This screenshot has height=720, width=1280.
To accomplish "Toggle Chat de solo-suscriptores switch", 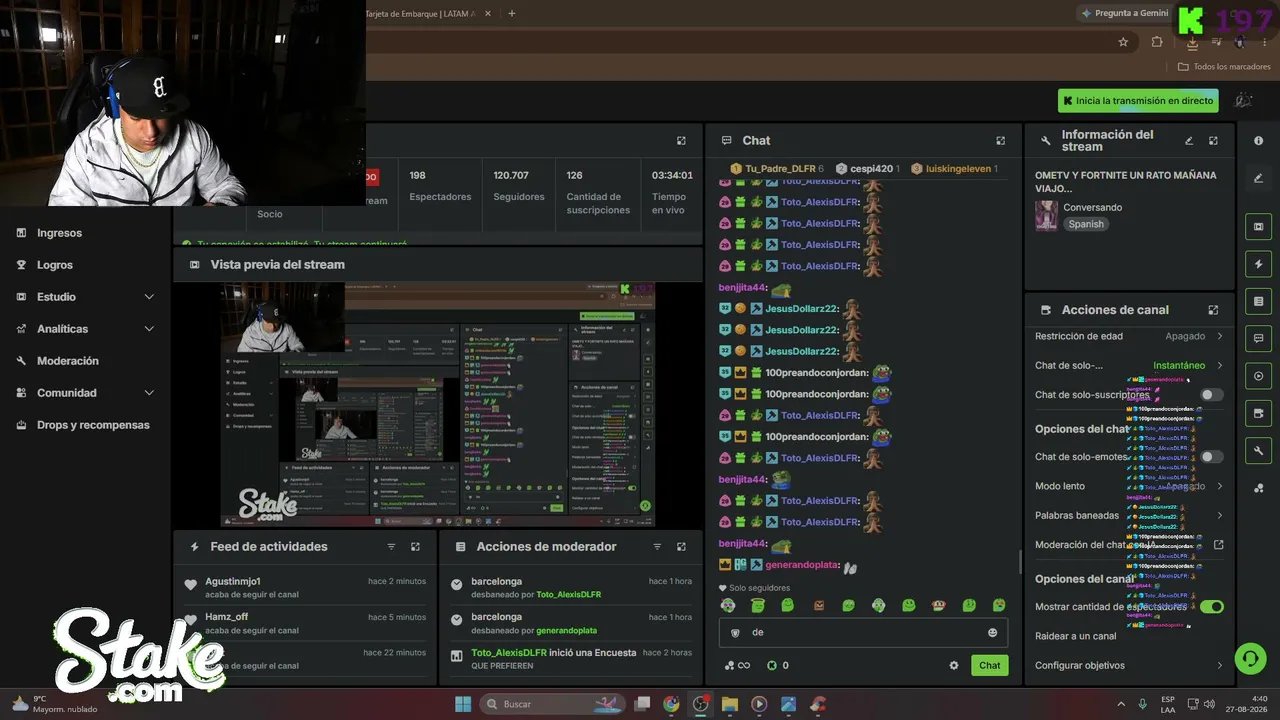I will pyautogui.click(x=1211, y=395).
